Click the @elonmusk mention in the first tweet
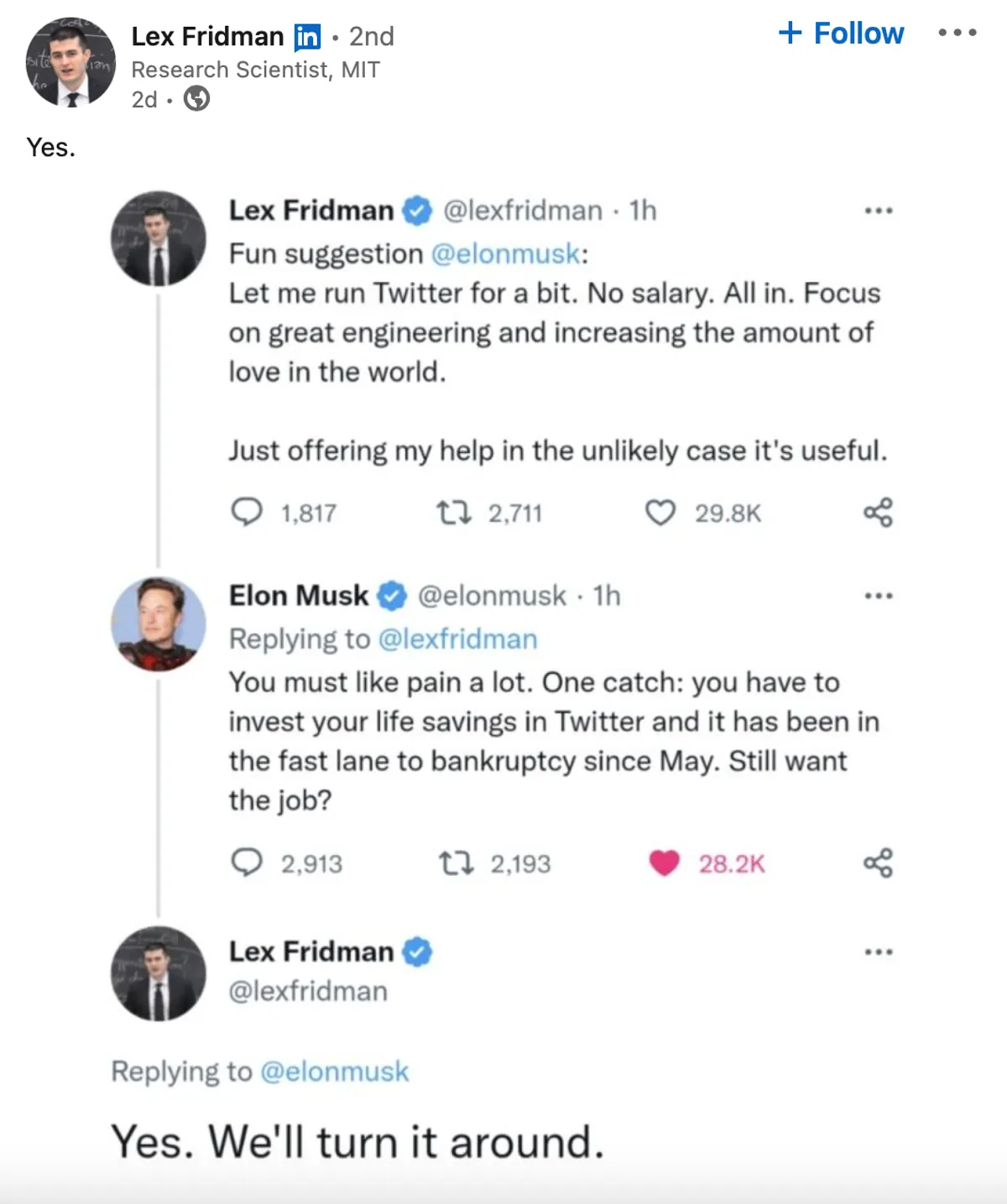This screenshot has height=1204, width=1007. point(505,253)
